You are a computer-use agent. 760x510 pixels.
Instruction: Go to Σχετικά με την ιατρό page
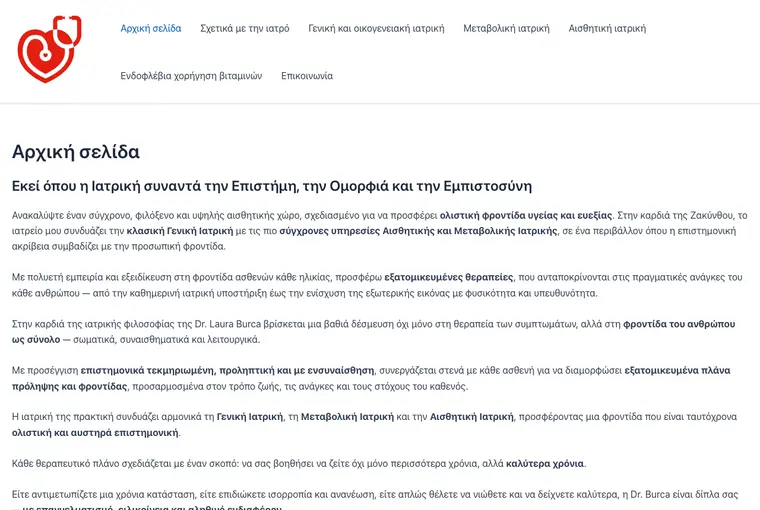point(245,29)
